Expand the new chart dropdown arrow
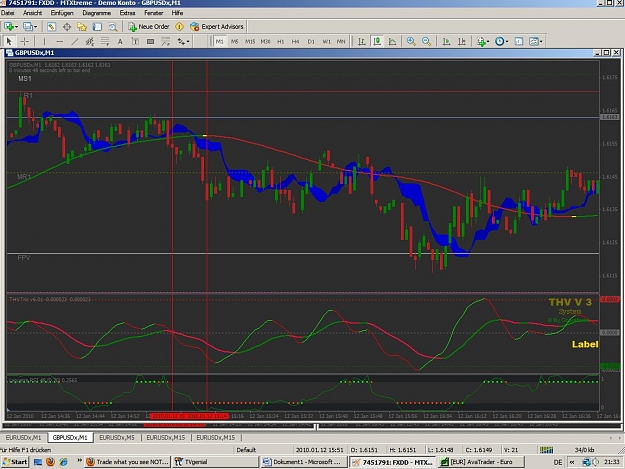This screenshot has width=625, height=469. click(17, 27)
